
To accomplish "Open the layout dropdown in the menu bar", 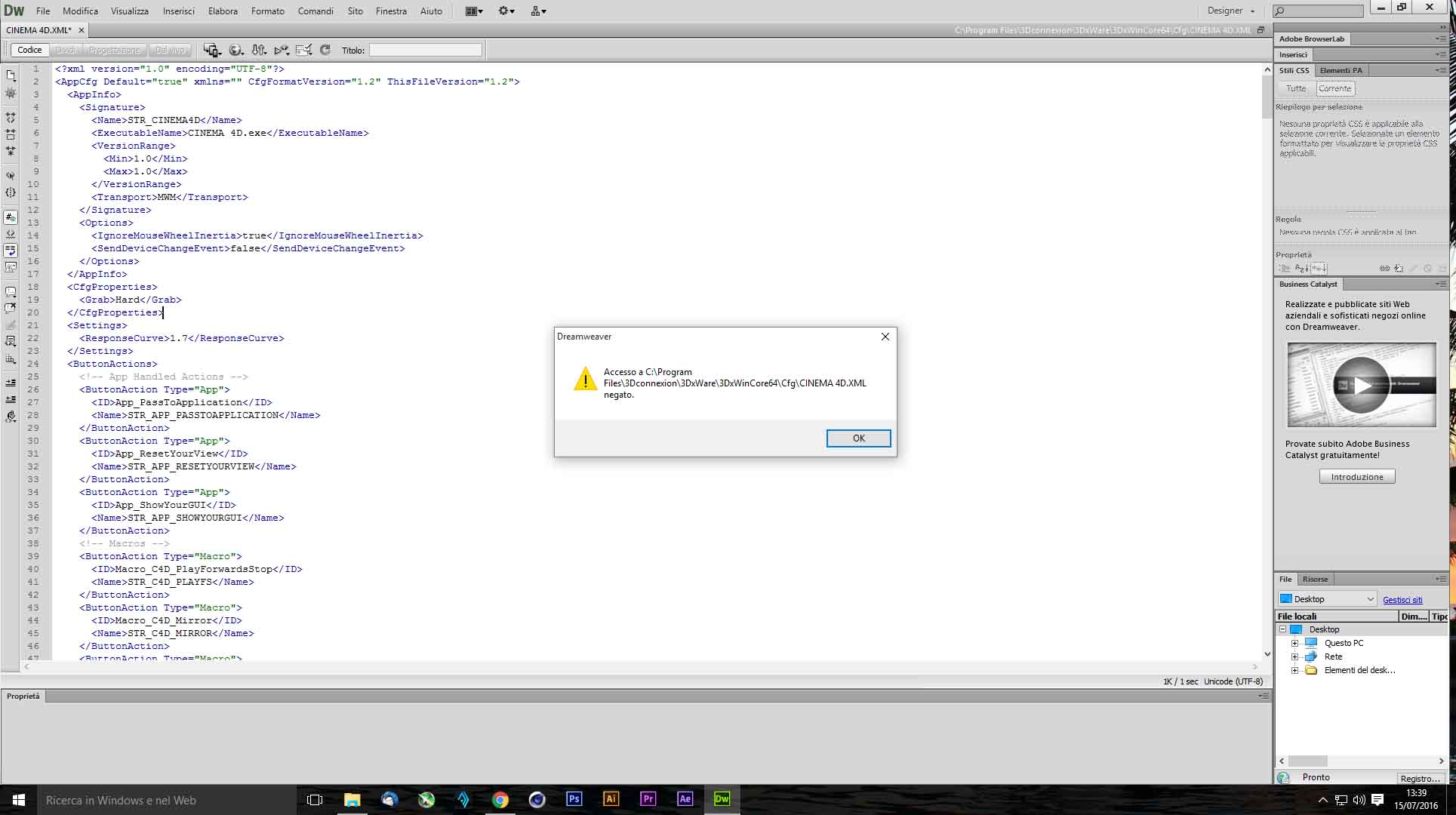I will pyautogui.click(x=473, y=11).
